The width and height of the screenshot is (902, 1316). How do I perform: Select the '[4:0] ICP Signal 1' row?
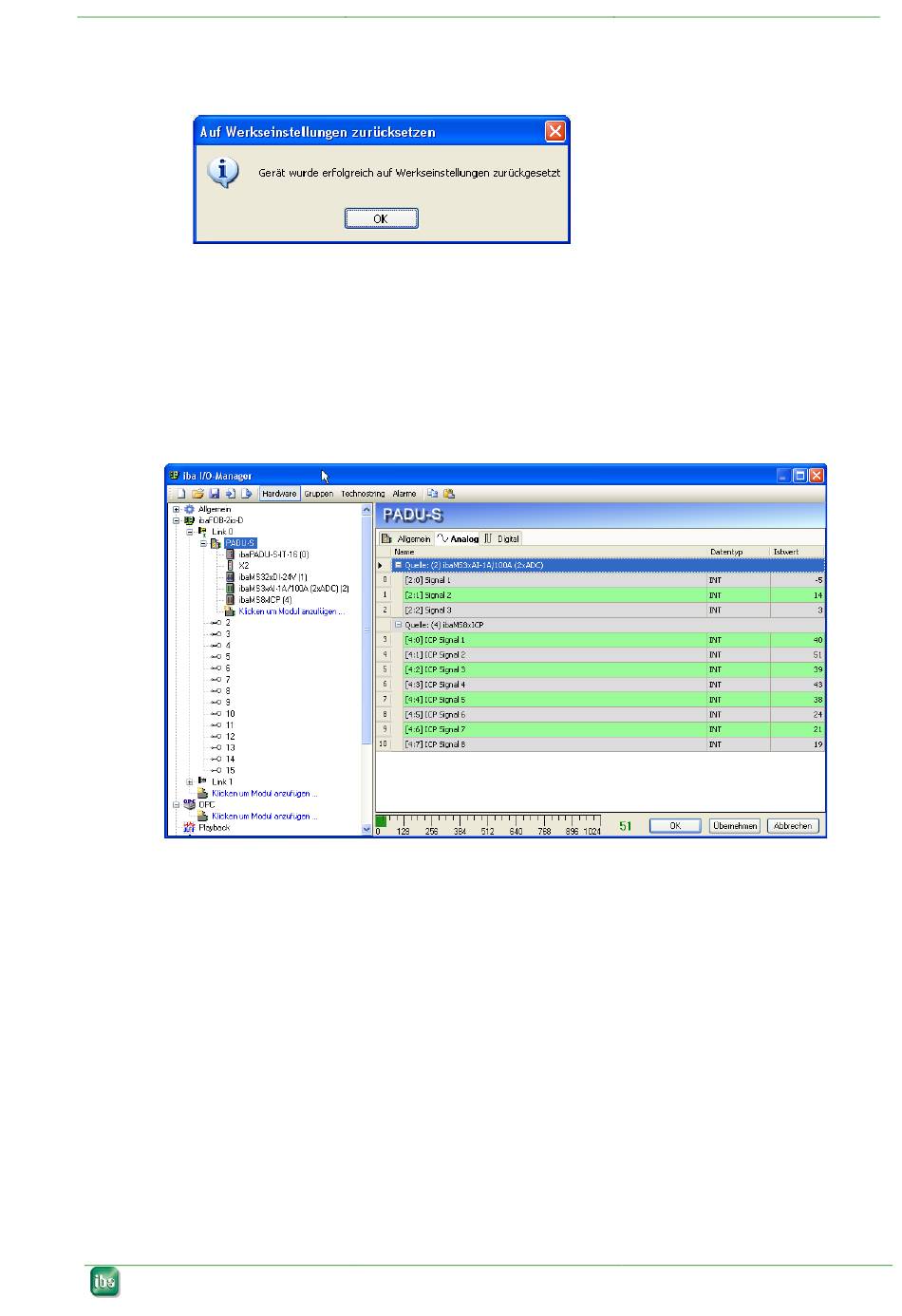(x=601, y=640)
